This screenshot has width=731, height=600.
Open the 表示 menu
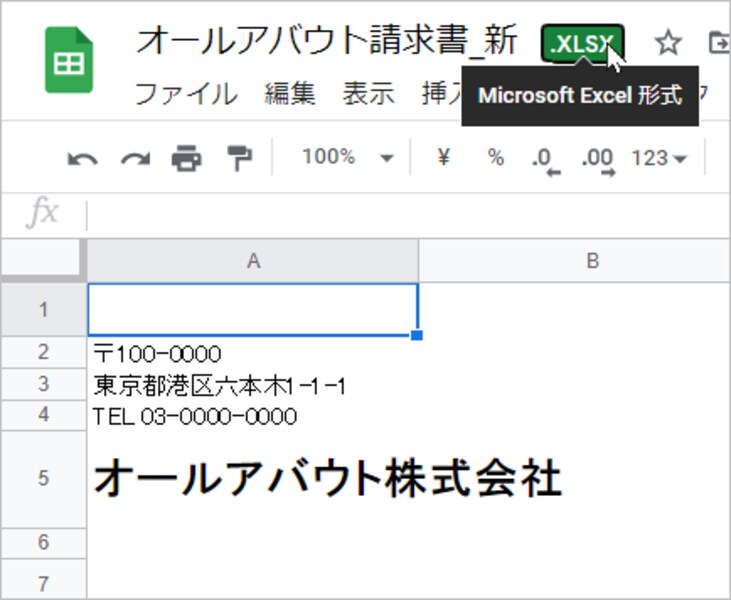tap(368, 93)
